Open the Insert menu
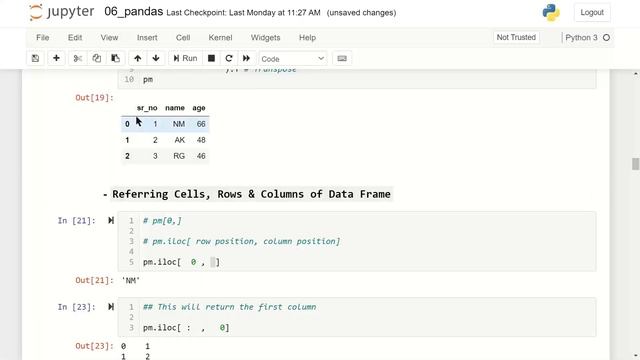Screen dimensions: 640x360 (x=147, y=38)
